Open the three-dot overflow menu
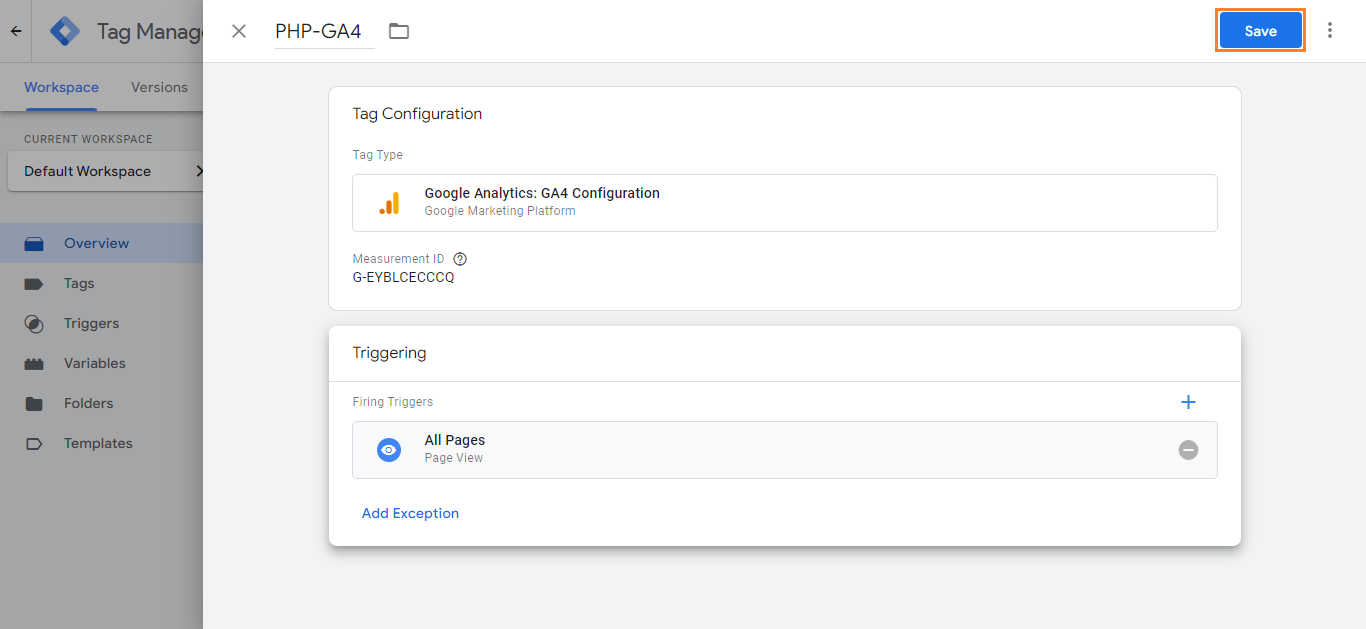The width and height of the screenshot is (1366, 629). 1330,30
